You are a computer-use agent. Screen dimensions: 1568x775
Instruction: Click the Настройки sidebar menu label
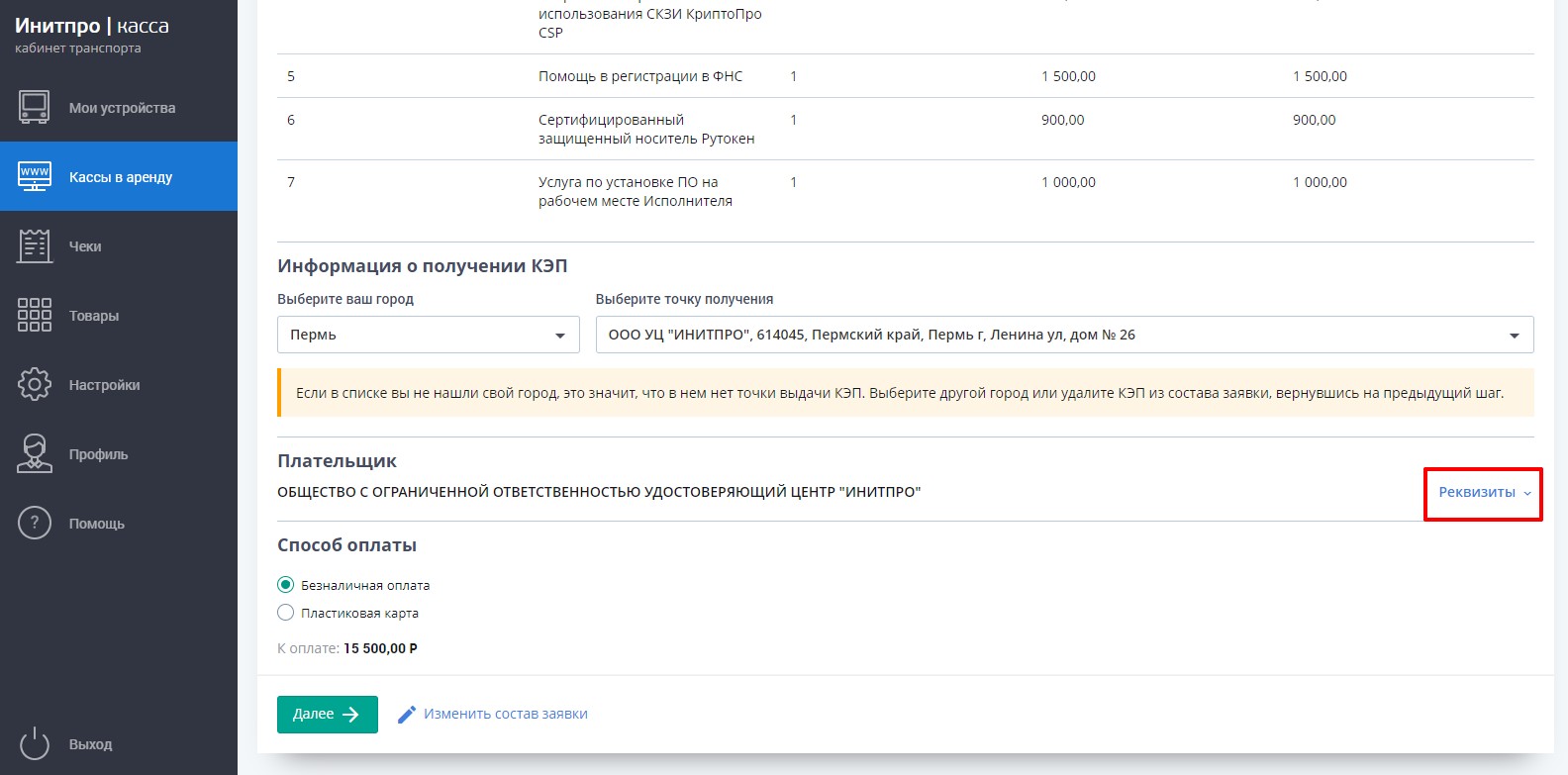click(x=104, y=385)
